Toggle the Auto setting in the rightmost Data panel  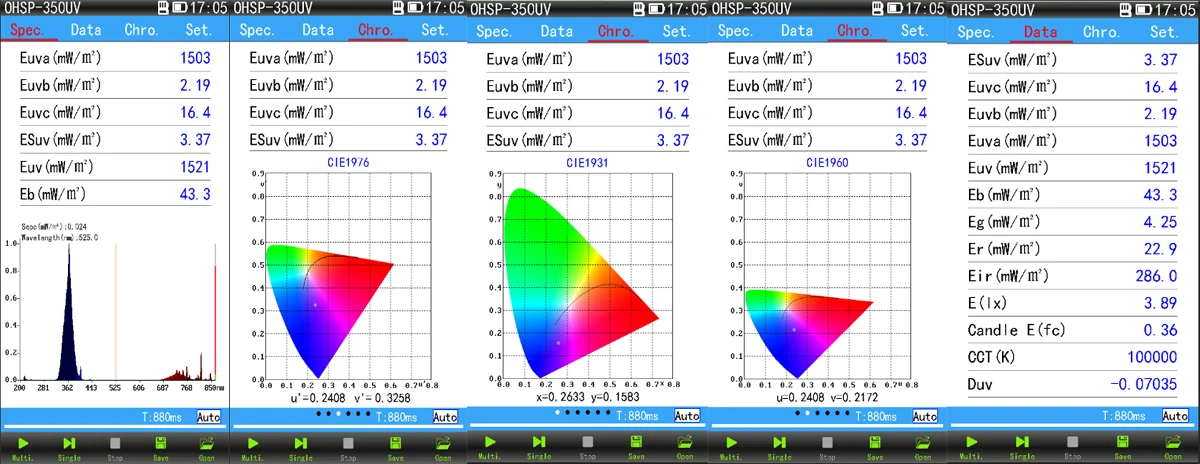click(1182, 417)
